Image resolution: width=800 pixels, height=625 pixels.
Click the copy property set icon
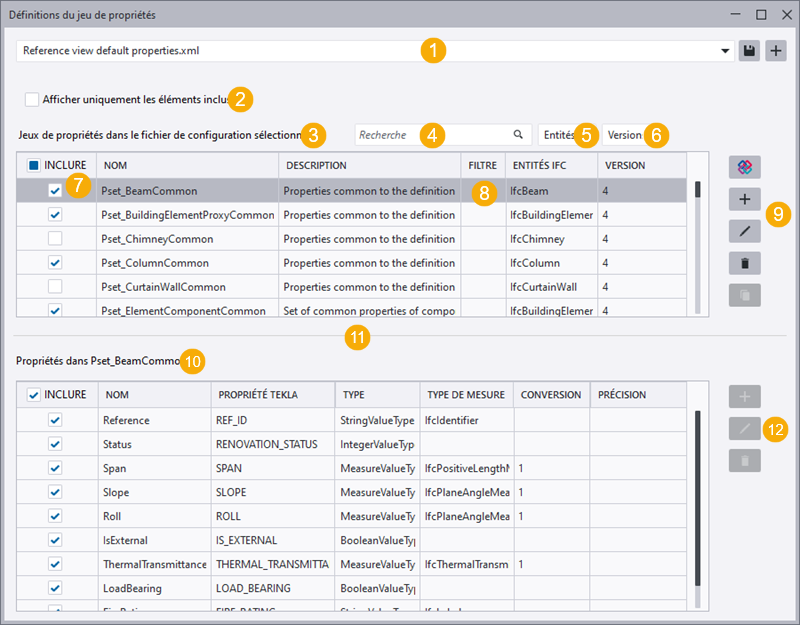tap(744, 295)
